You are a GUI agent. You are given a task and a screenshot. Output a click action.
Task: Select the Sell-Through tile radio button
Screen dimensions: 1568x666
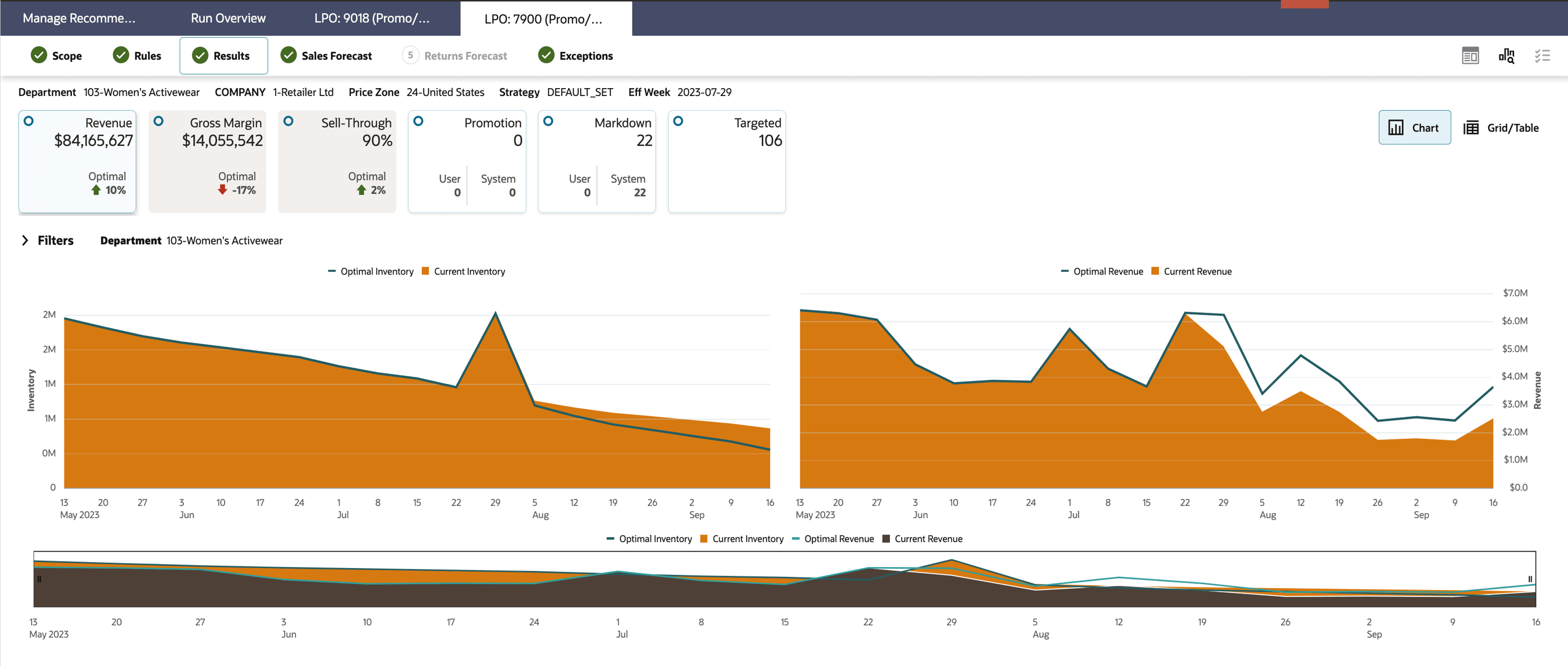(x=289, y=121)
